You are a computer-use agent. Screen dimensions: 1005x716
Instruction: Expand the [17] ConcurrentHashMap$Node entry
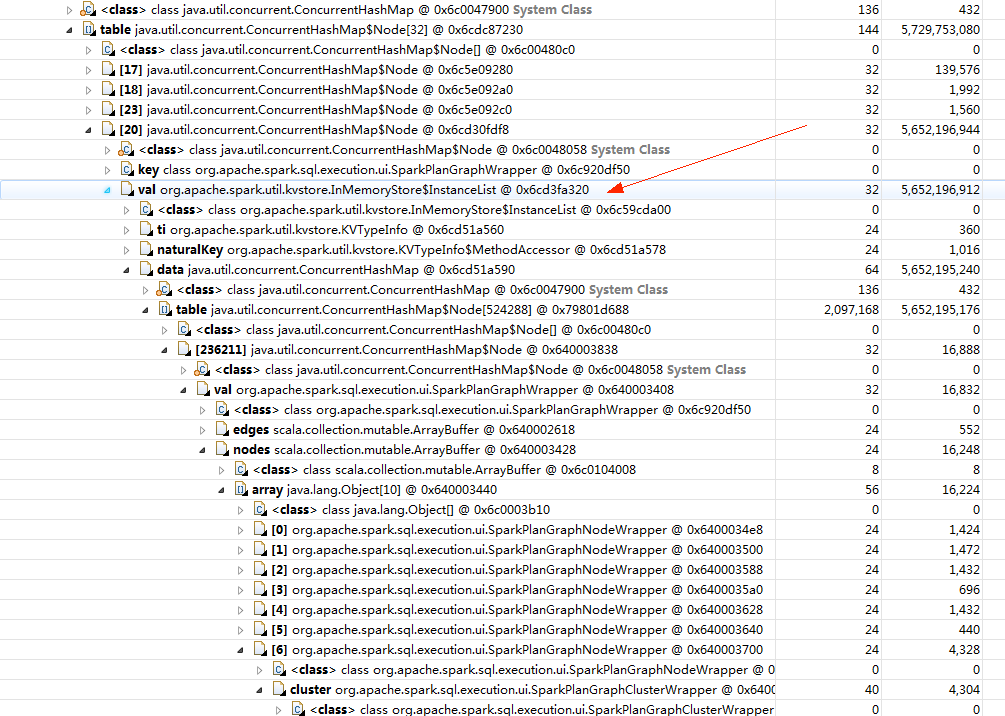coord(88,70)
